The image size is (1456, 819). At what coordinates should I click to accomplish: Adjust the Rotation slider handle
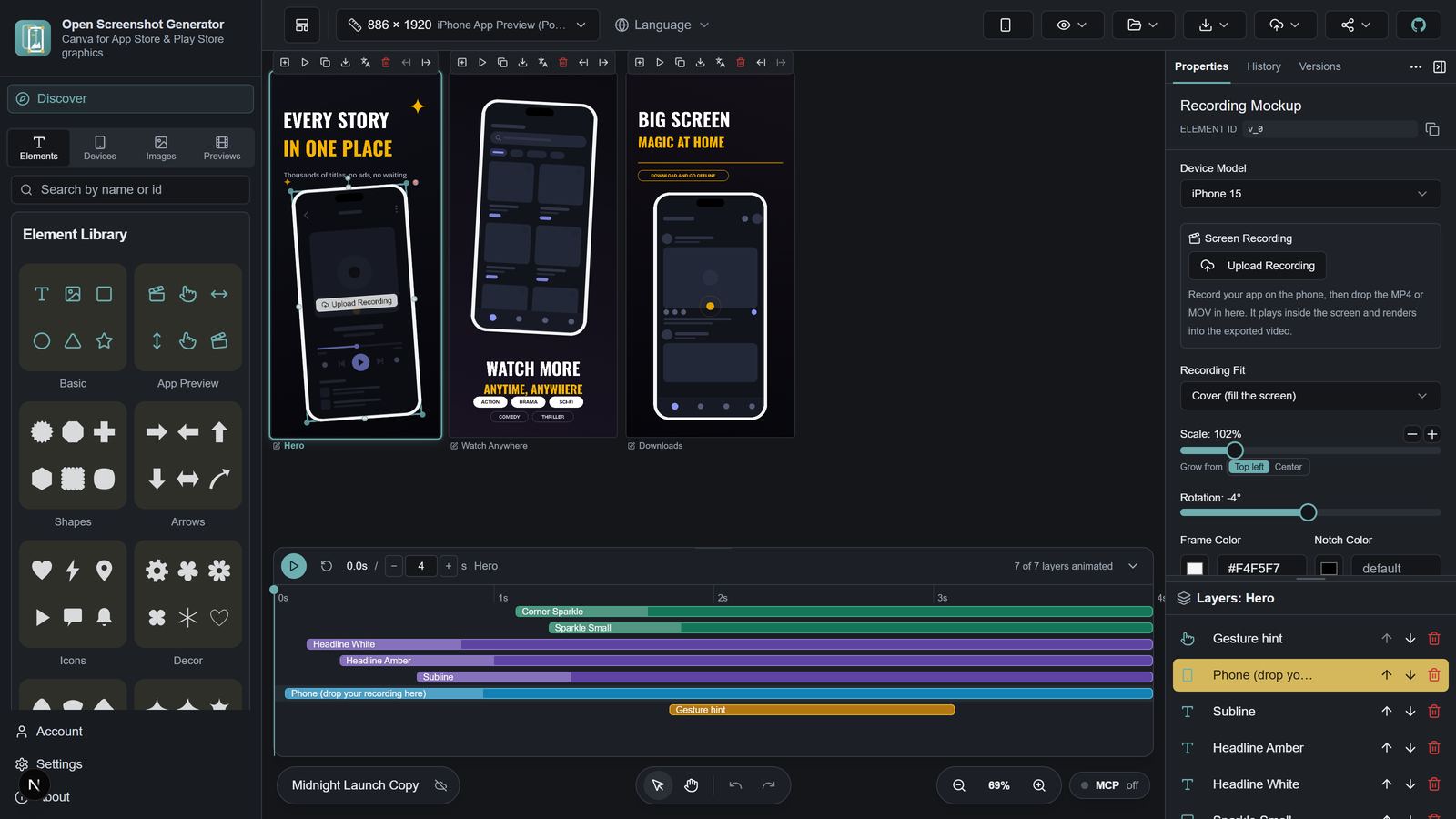1308,512
